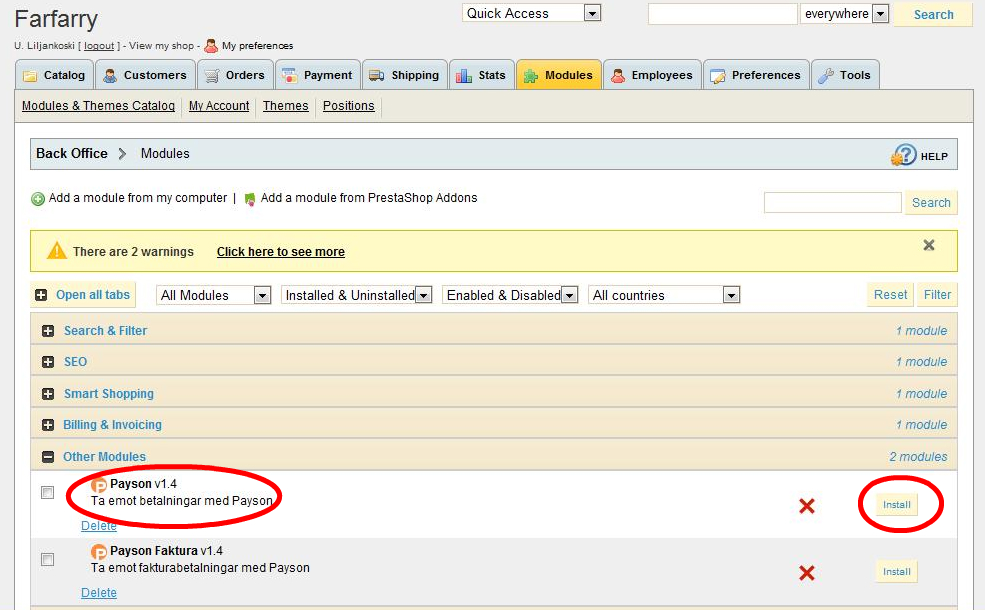Collapse the Other Modules section
Viewport: 985px width, 610px height.
[48, 457]
